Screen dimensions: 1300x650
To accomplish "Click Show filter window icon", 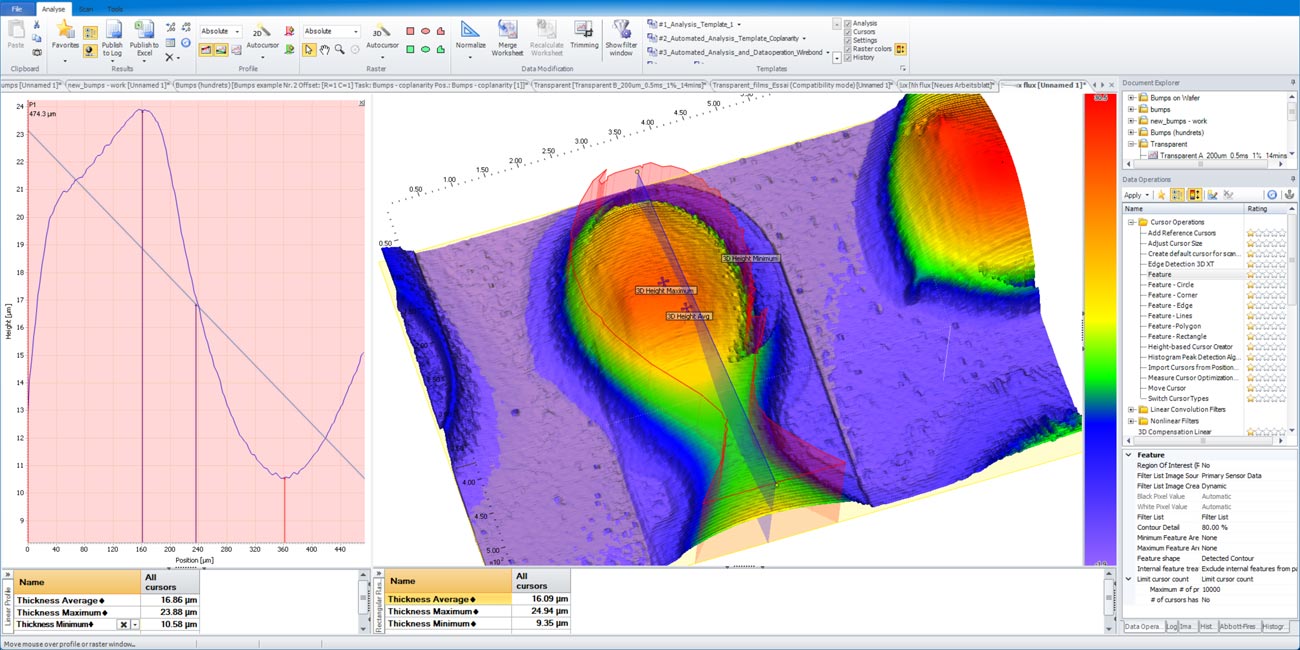I will 621,30.
